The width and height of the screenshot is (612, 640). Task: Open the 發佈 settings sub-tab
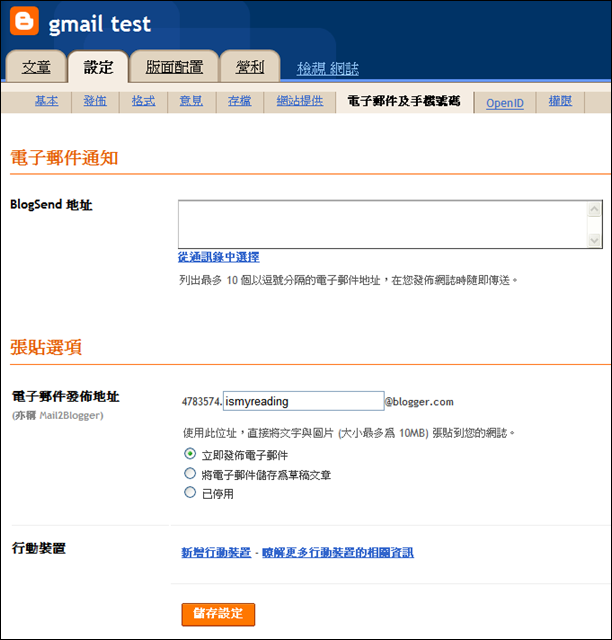pyautogui.click(x=95, y=100)
